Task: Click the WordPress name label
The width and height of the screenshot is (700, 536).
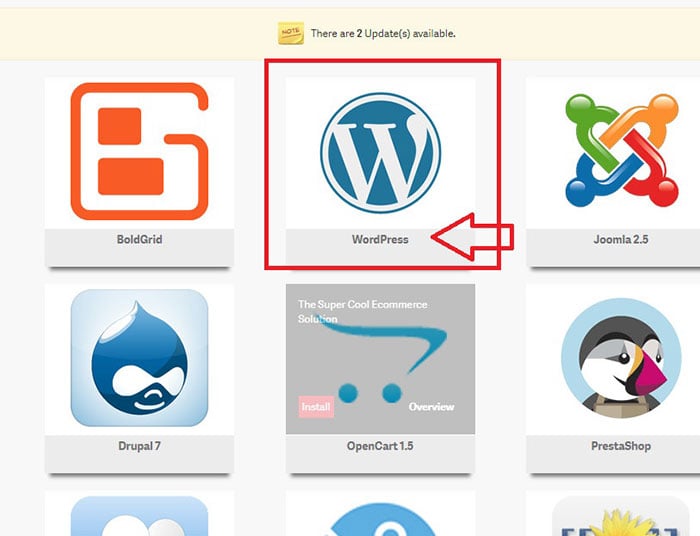Action: 380,240
